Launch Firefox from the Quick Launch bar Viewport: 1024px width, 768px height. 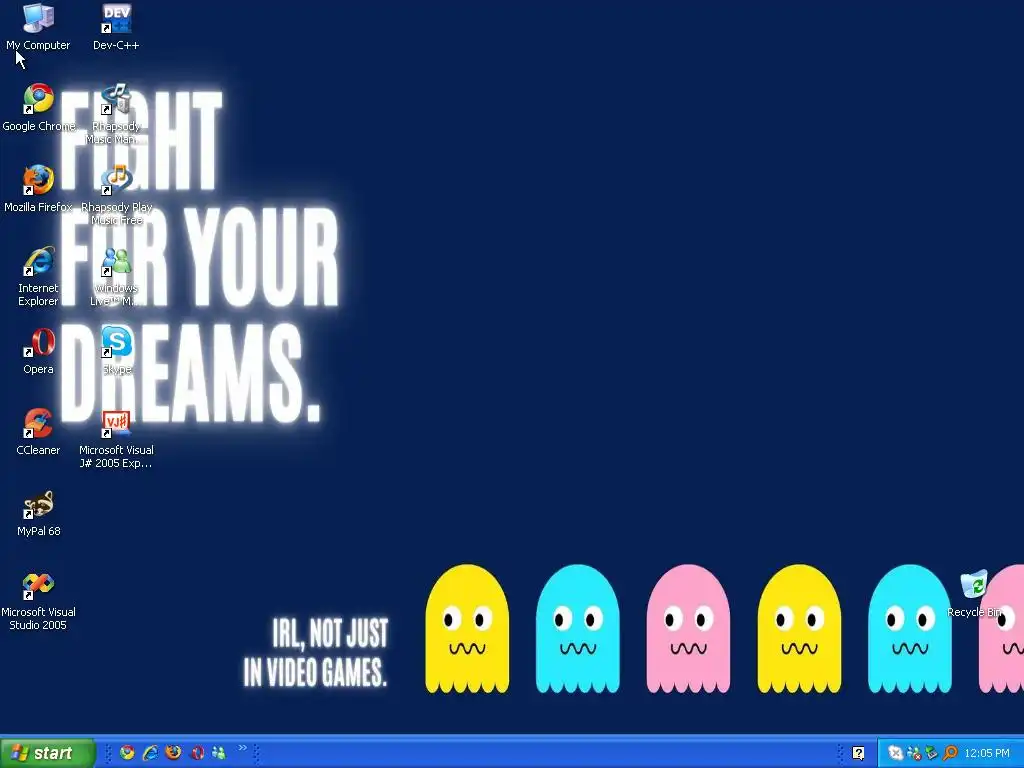click(x=173, y=753)
